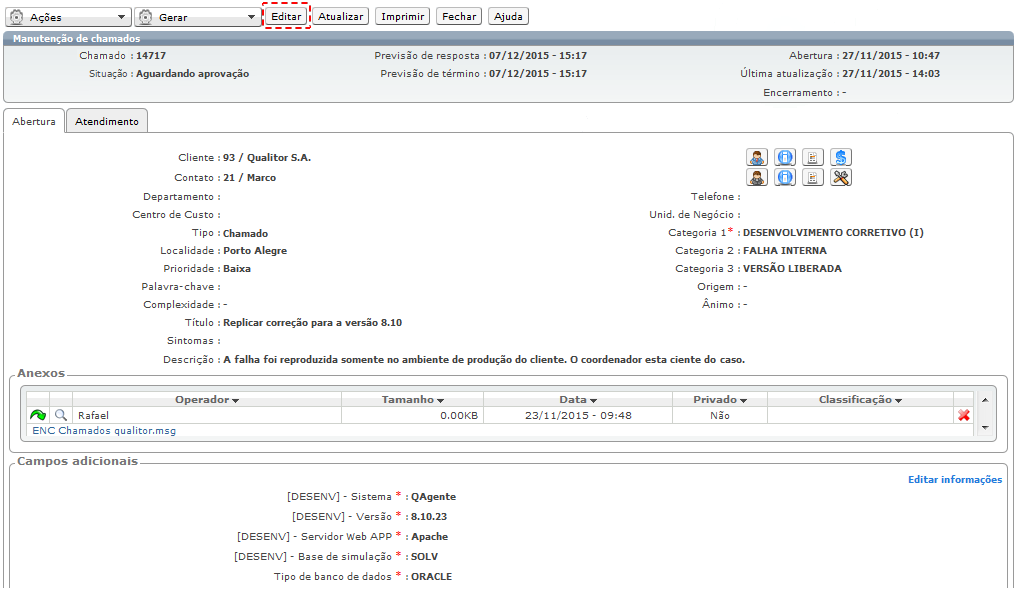The image size is (1017, 592).
Task: Sort attachments by Data column
Action: [578, 399]
